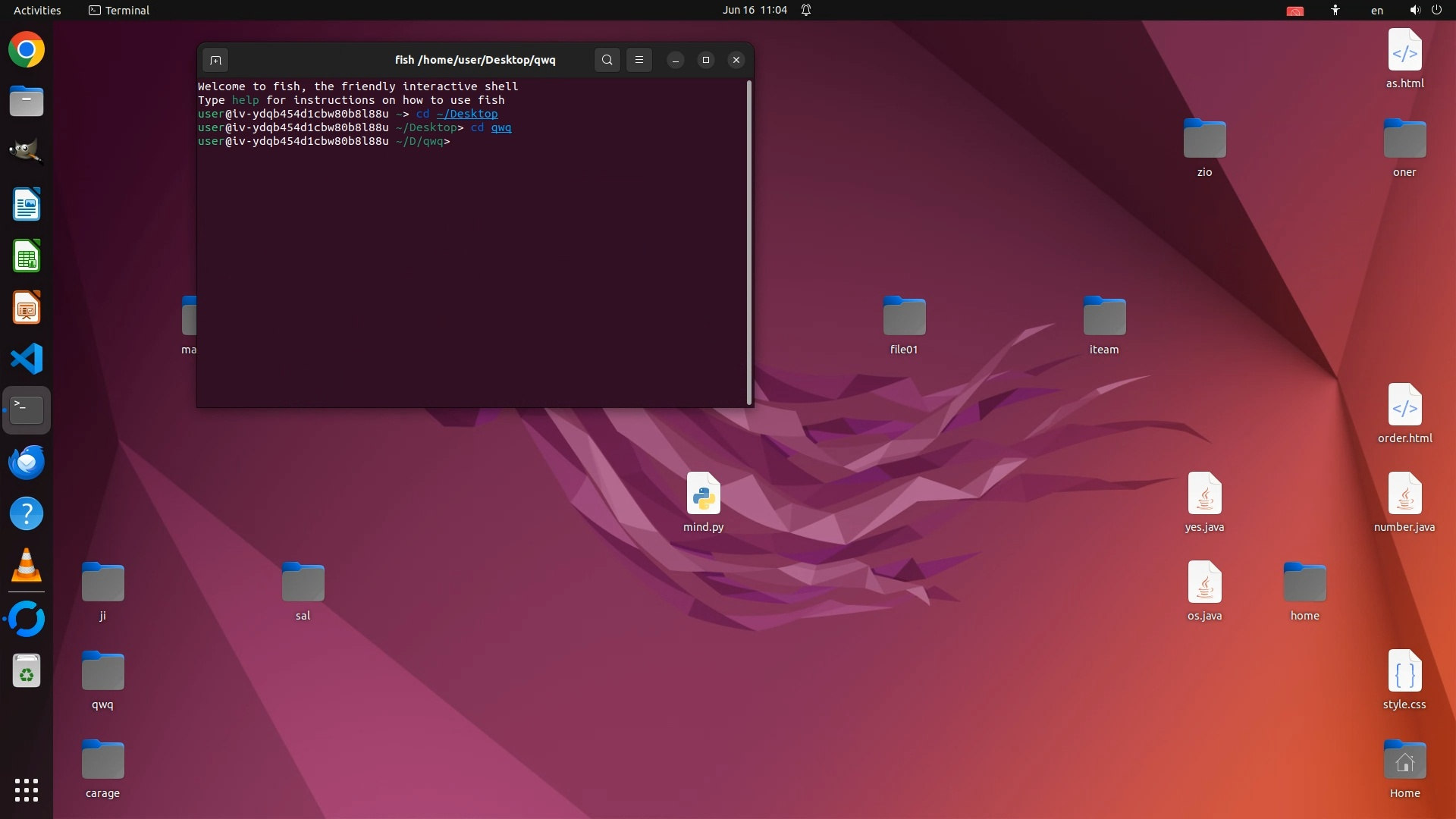Open clock and calendar panel
The image size is (1456, 819).
(755, 10)
